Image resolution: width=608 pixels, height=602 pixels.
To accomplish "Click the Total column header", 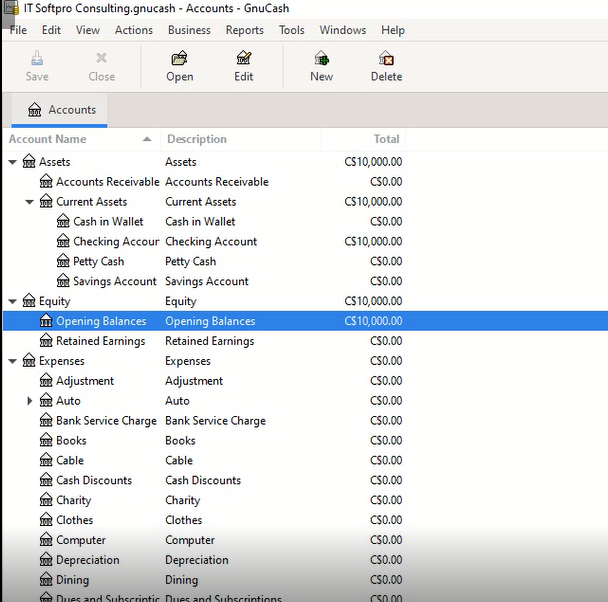I will [386, 139].
